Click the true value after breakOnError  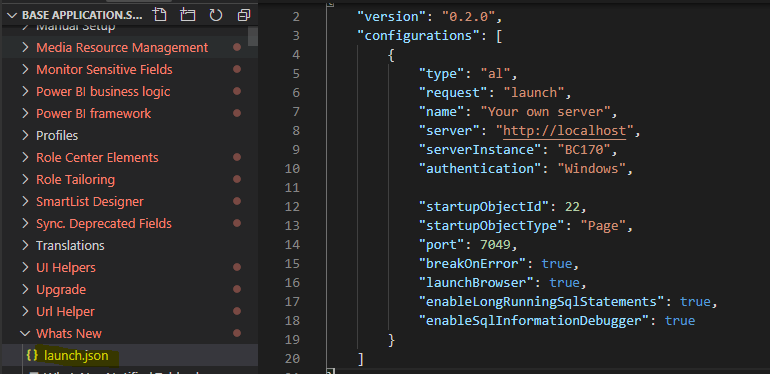tap(557, 264)
